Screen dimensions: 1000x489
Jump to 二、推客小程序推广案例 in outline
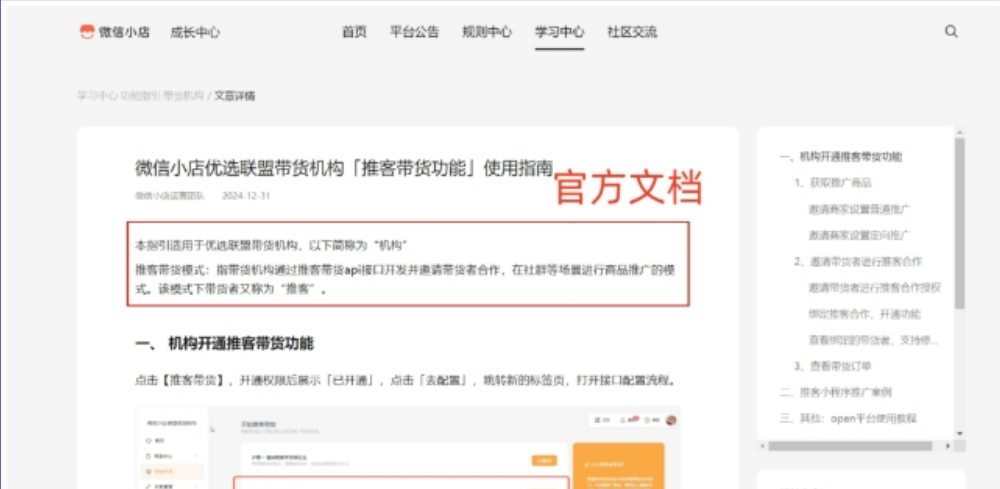[x=835, y=392]
